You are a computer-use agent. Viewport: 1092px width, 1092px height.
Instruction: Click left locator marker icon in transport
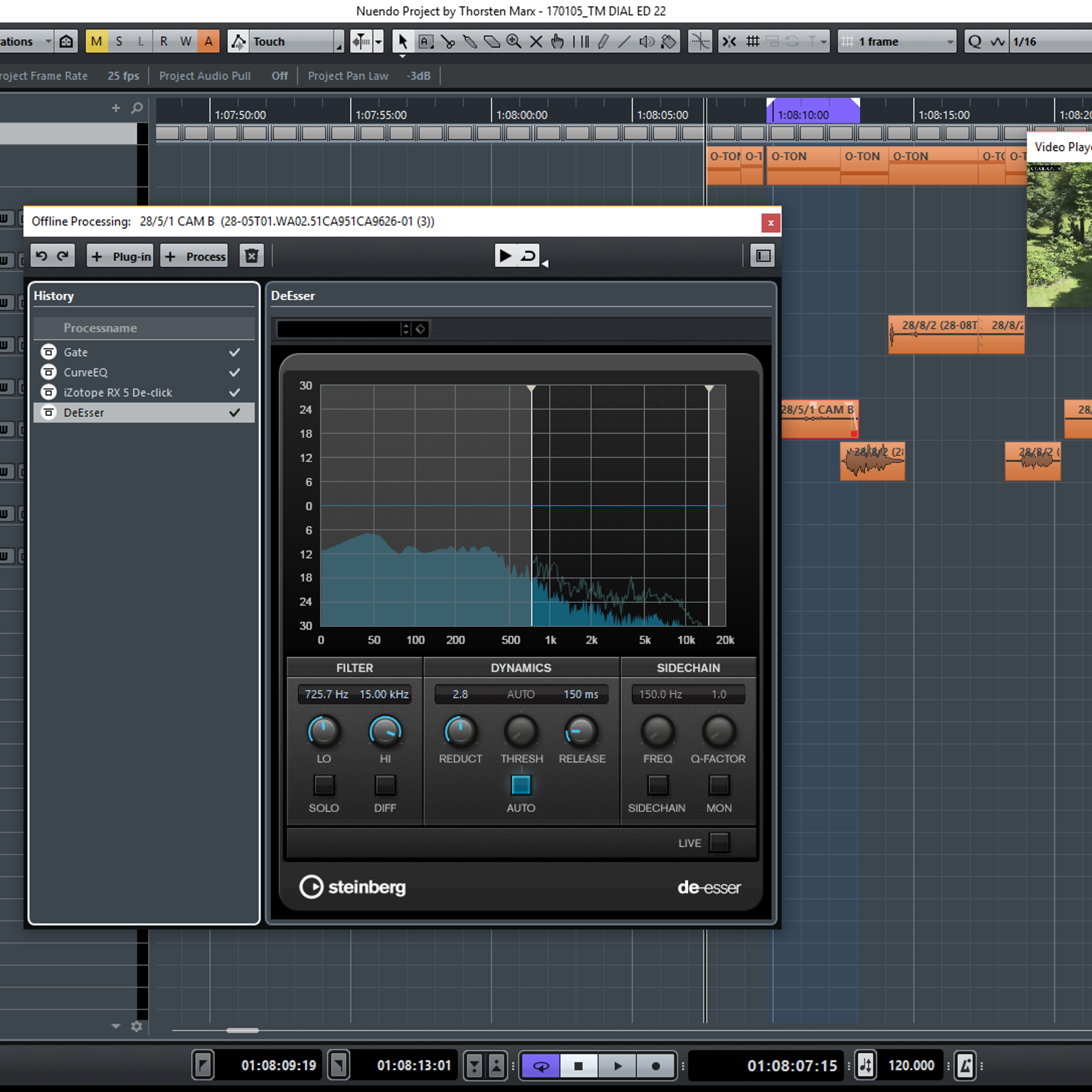point(203,1065)
